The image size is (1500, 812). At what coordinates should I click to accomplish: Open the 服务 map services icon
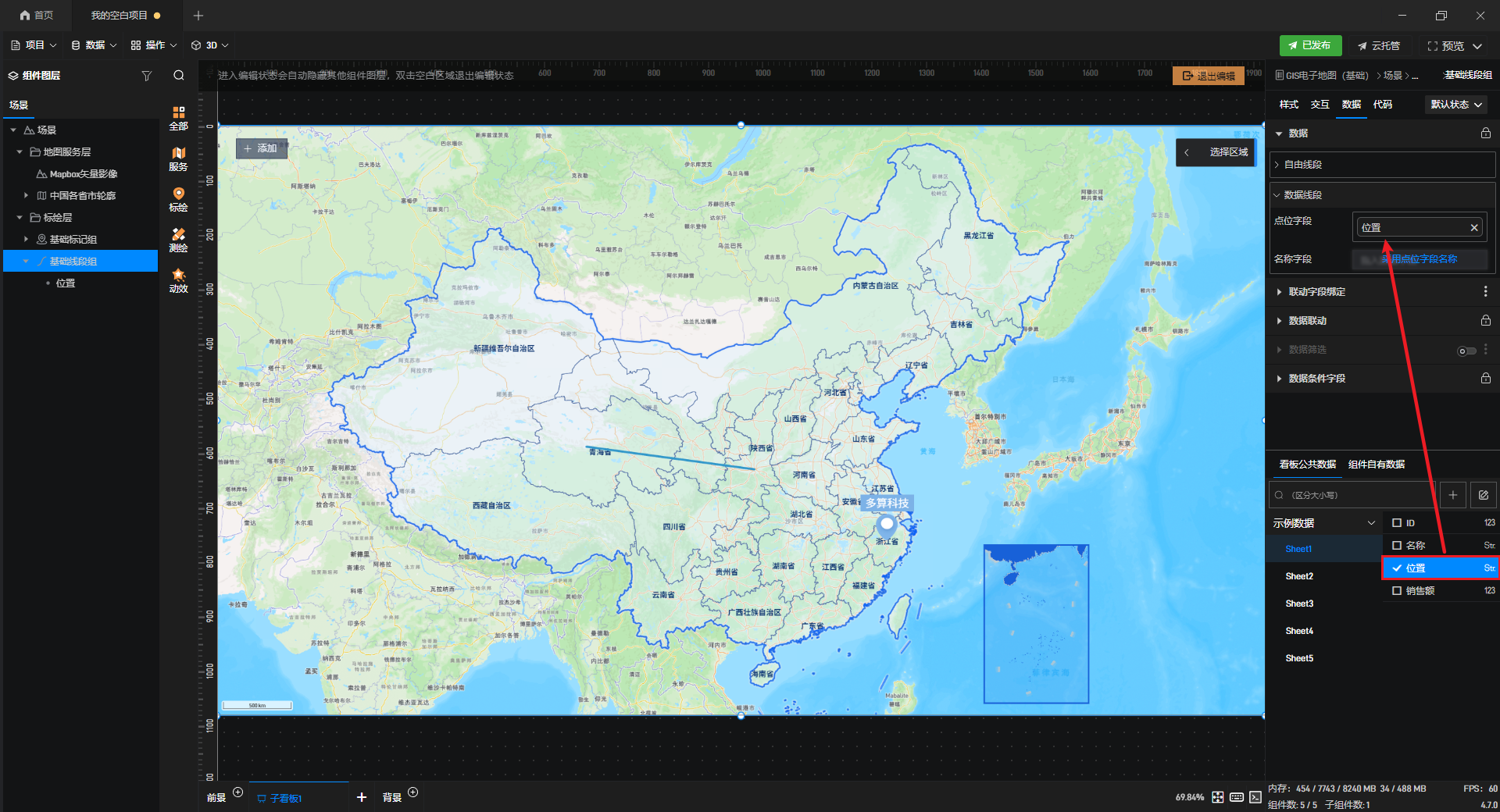[x=178, y=158]
